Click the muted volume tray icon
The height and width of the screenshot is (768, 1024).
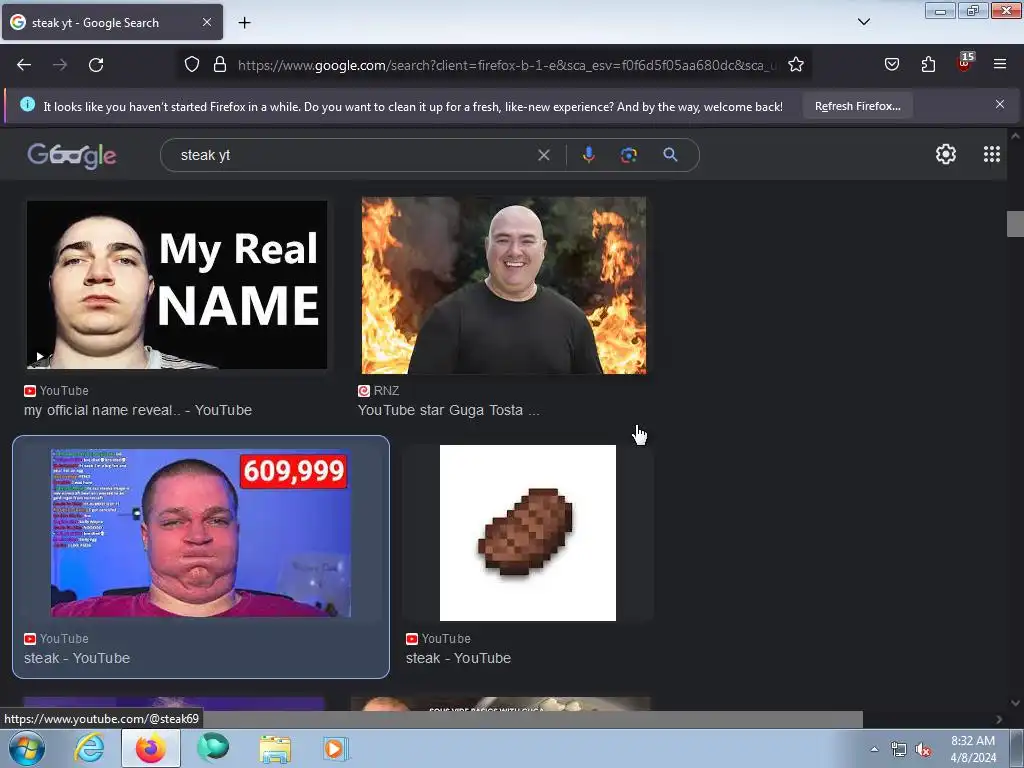point(923,749)
